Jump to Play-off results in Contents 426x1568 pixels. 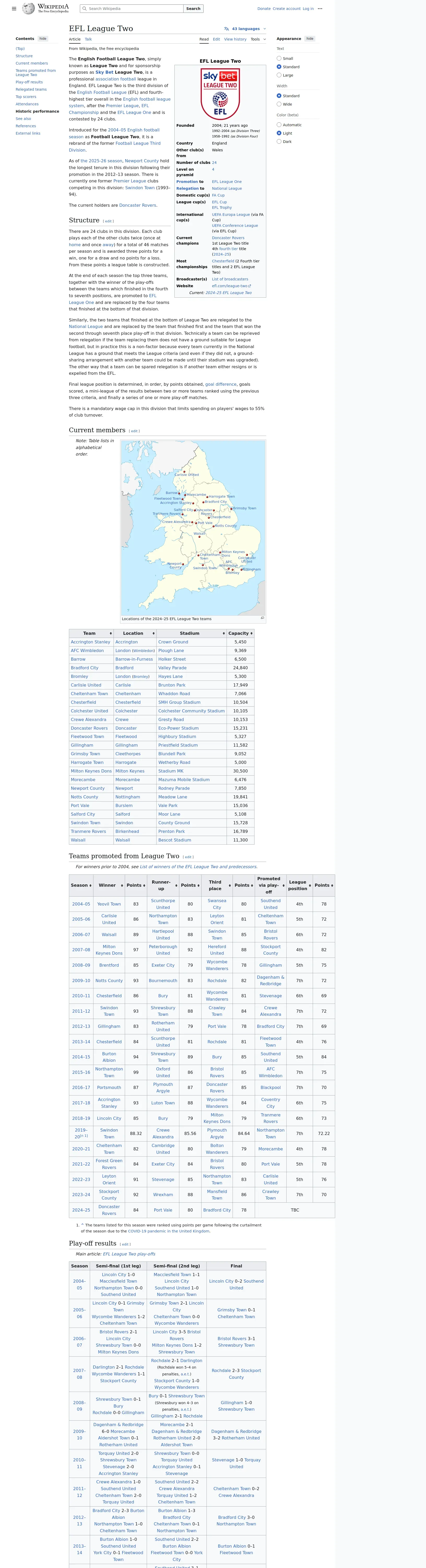point(29,82)
